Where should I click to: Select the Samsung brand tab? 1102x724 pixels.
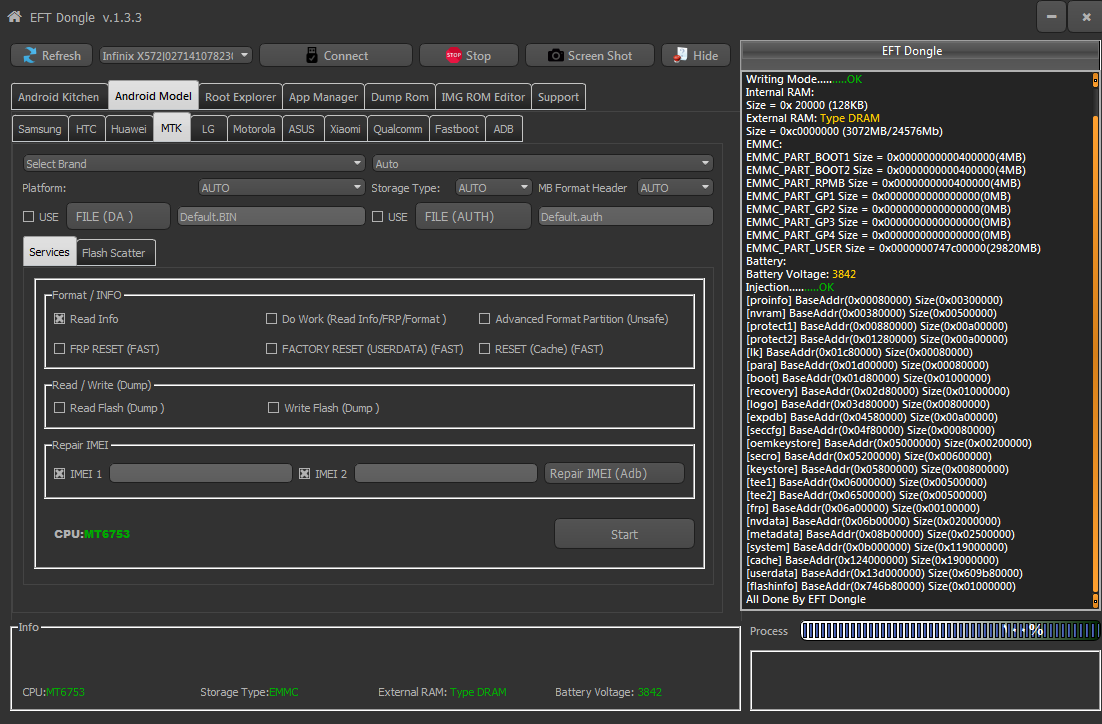[x=40, y=129]
